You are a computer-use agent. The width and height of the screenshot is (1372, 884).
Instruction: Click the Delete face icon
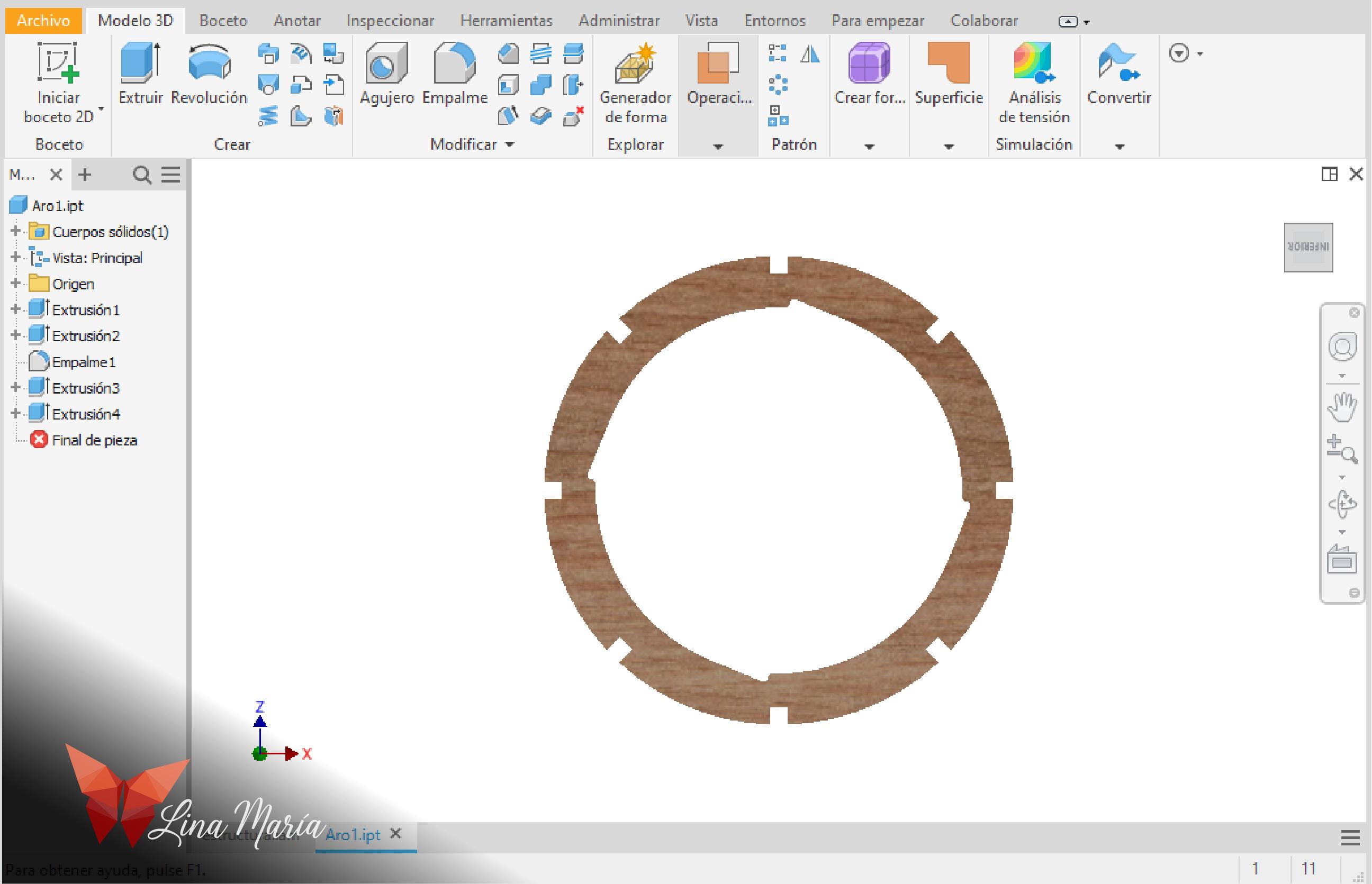pyautogui.click(x=574, y=116)
